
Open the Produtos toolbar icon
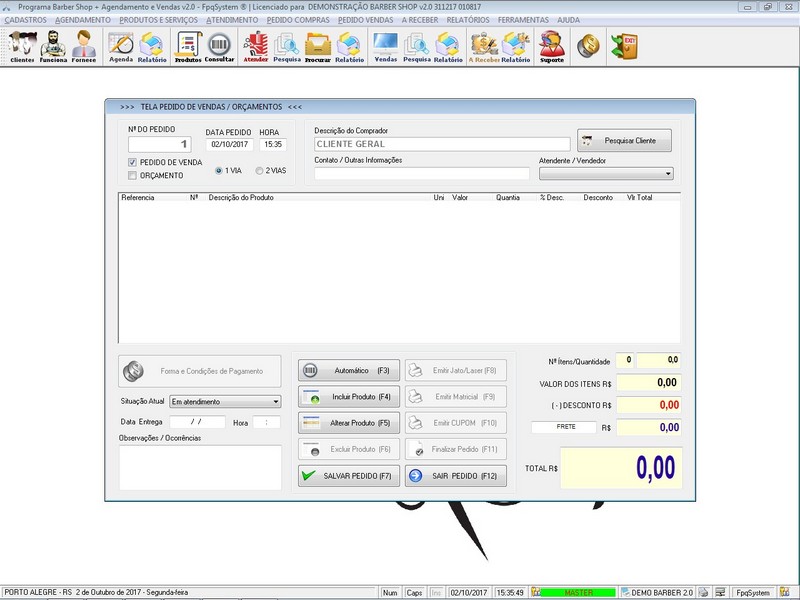pyautogui.click(x=188, y=46)
